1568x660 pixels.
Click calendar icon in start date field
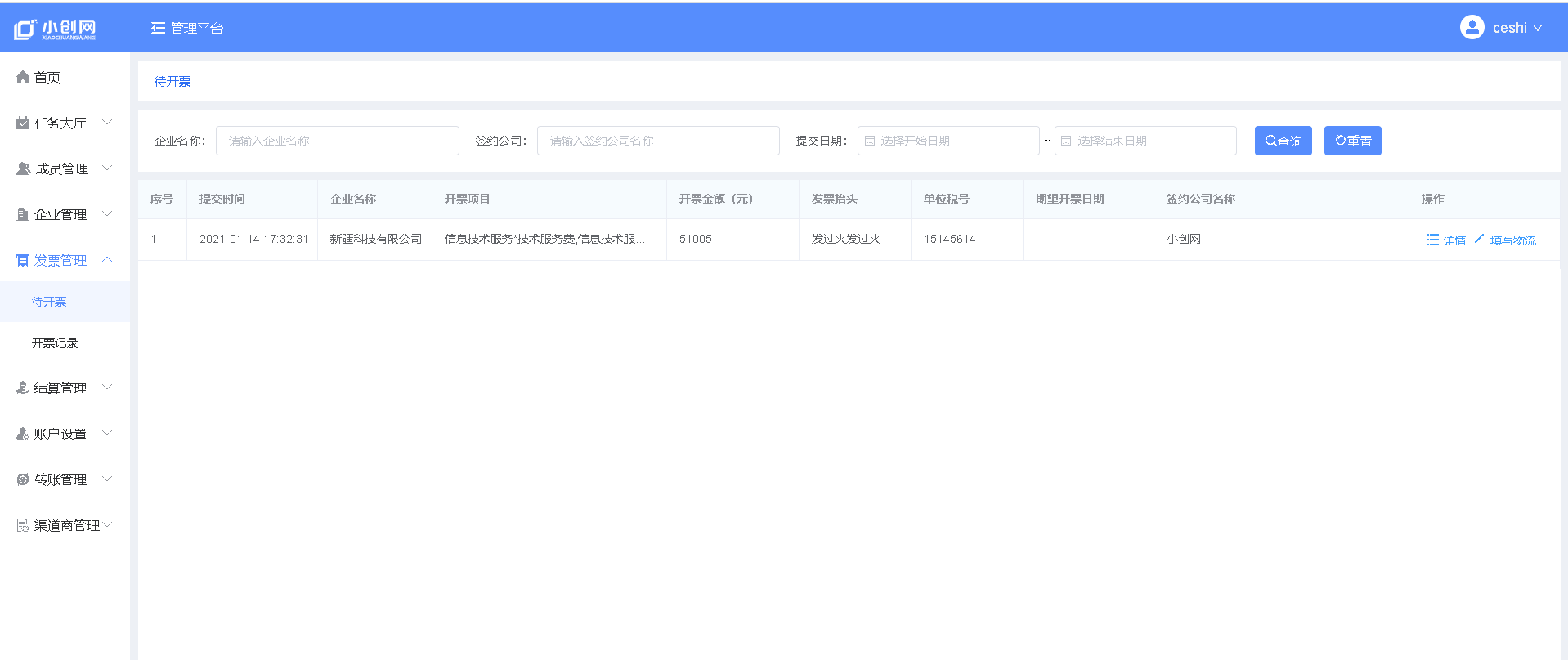870,141
